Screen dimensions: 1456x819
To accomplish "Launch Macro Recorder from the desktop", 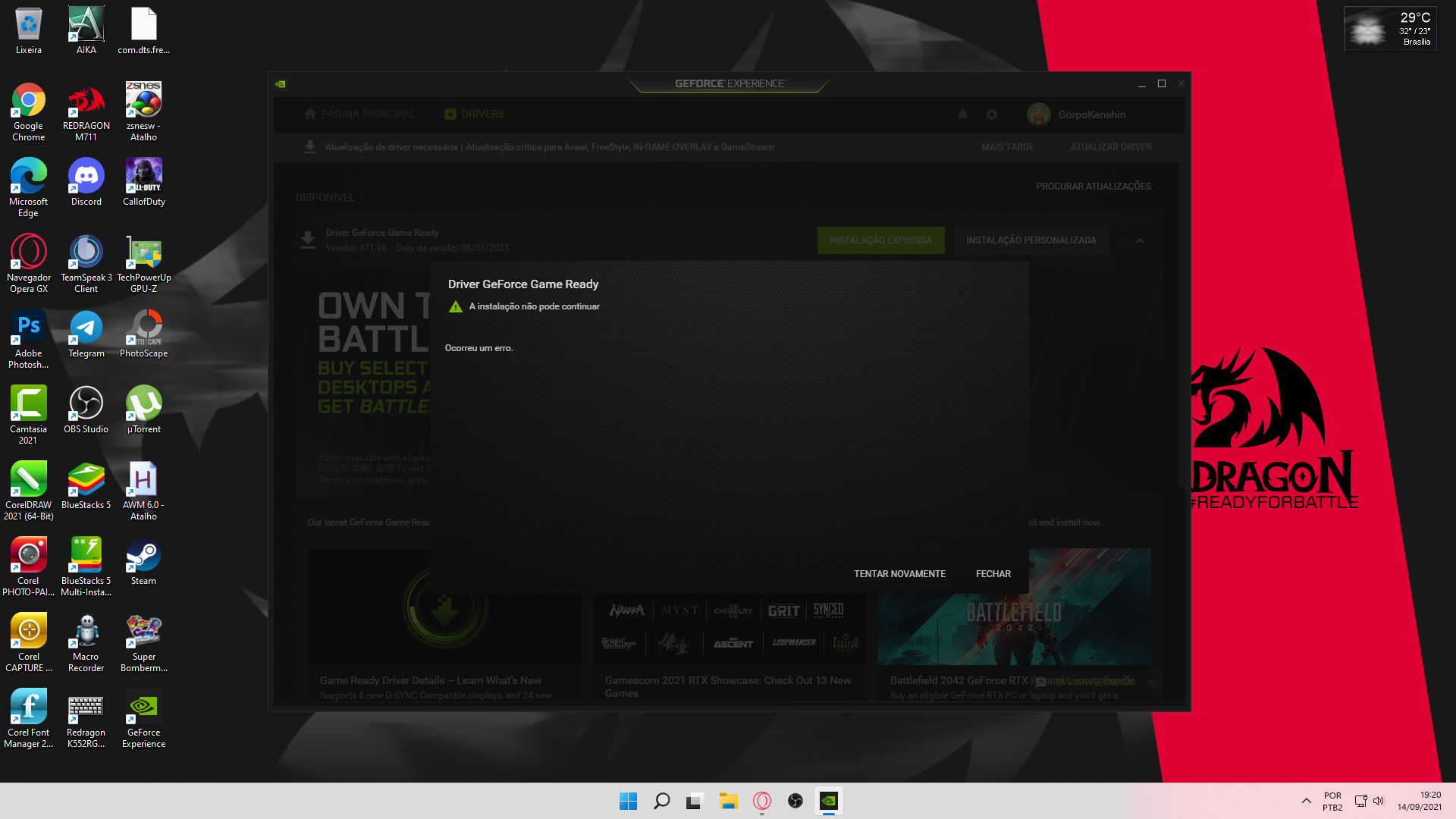I will tap(86, 643).
